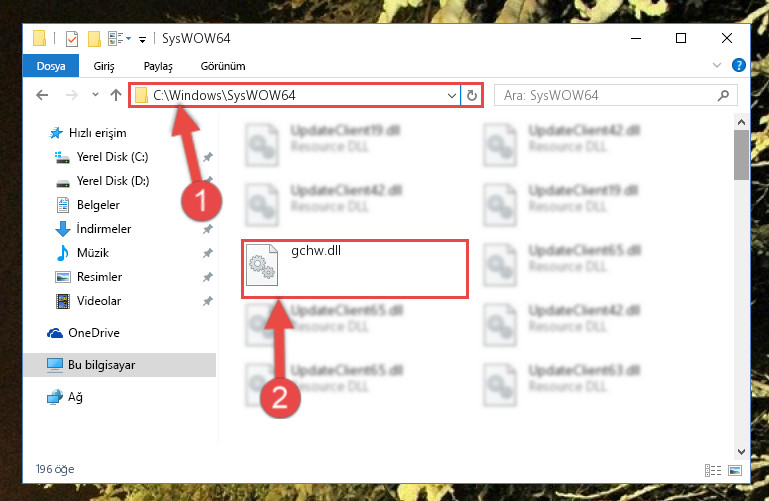Image resolution: width=769 pixels, height=501 pixels.
Task: Click the Up one level arrow
Action: tap(116, 95)
